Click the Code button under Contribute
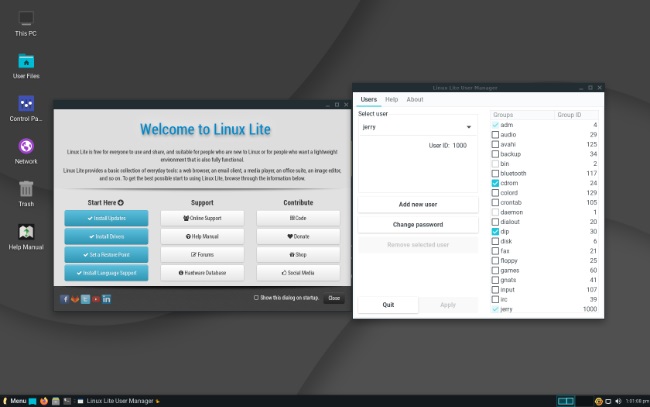Screen dimensions: 650x407 tap(298, 218)
